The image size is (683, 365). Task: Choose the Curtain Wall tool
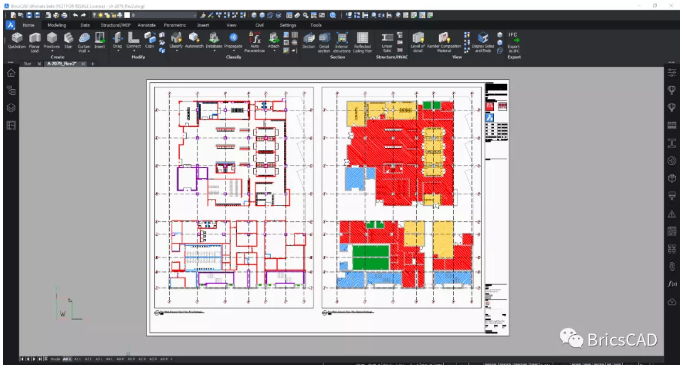click(84, 42)
